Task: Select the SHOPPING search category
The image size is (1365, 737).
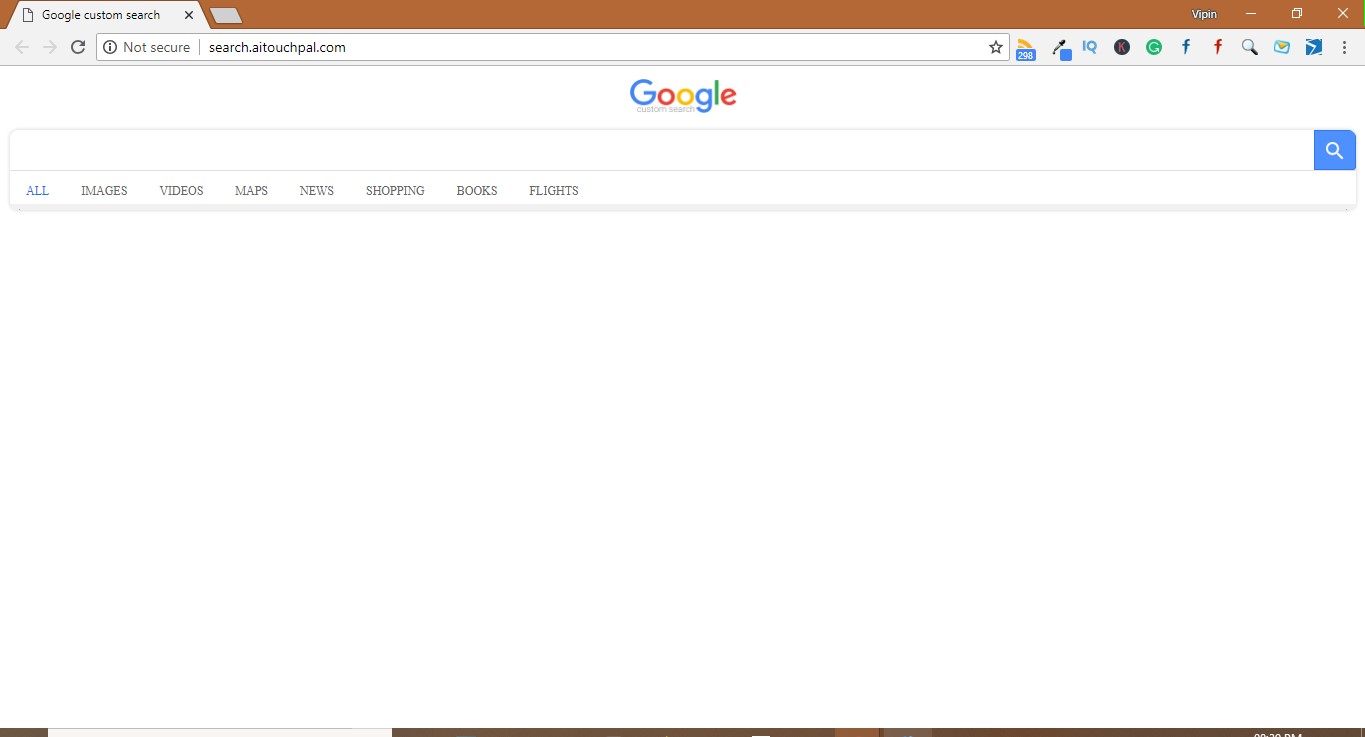Action: (x=395, y=190)
